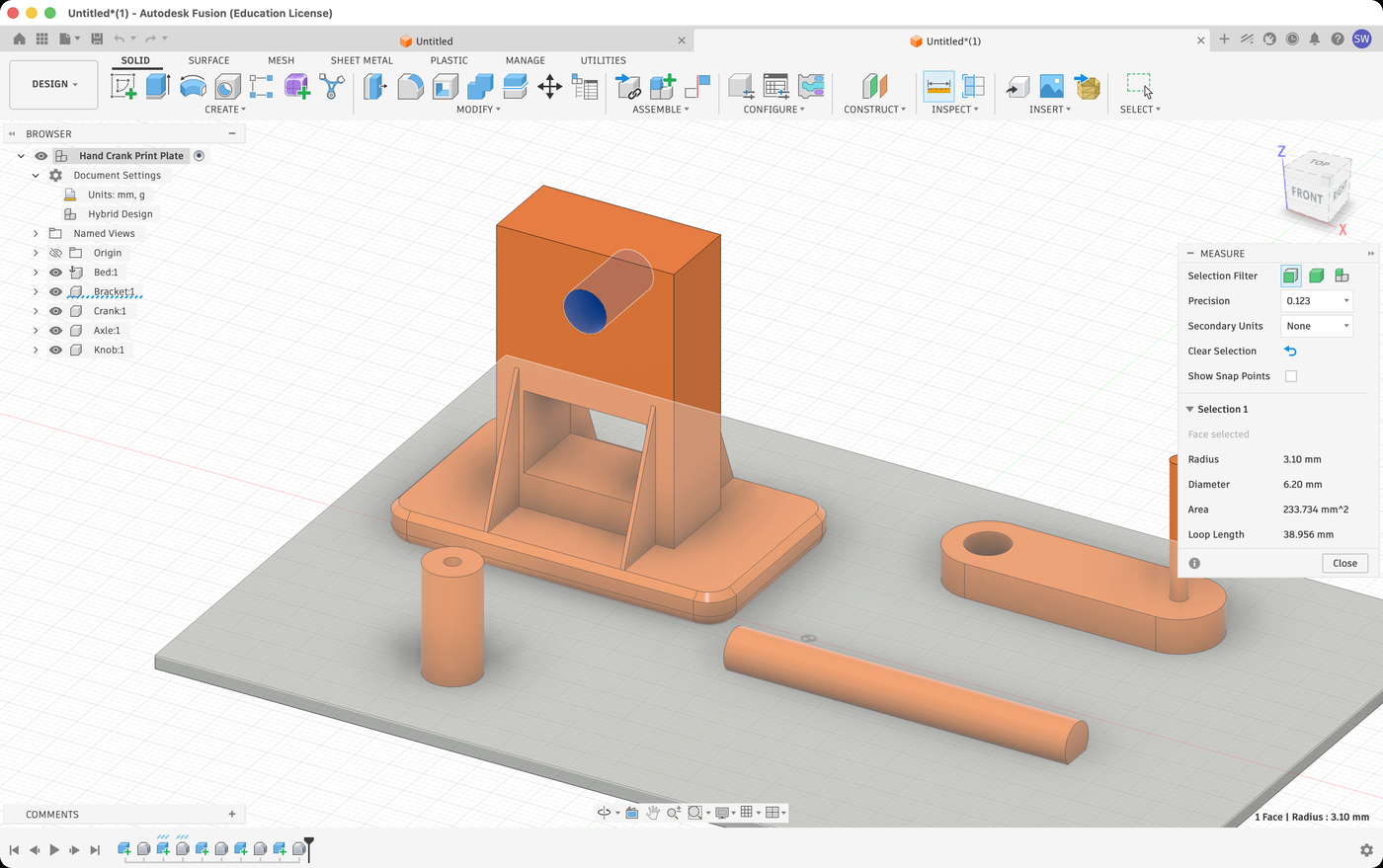Switch to the SURFACE tab
Viewport: 1383px width, 868px height.
tap(208, 60)
